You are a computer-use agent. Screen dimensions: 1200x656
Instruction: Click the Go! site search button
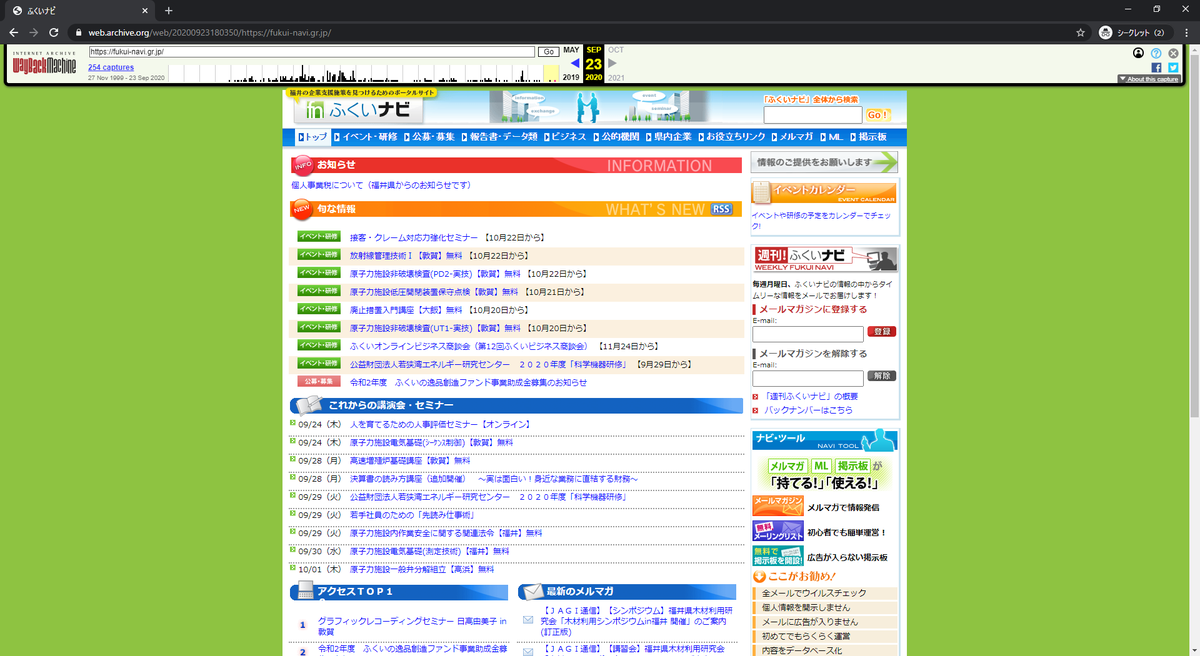pyautogui.click(x=877, y=114)
